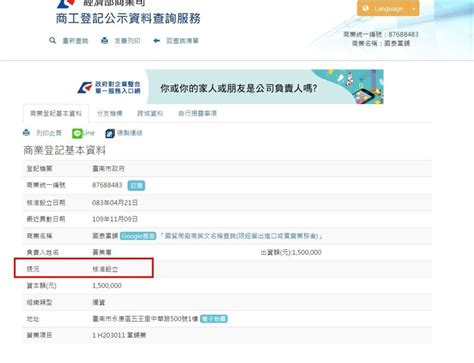The image size is (474, 363).
Task: Switch to the 分支機構 tab
Action: click(110, 113)
